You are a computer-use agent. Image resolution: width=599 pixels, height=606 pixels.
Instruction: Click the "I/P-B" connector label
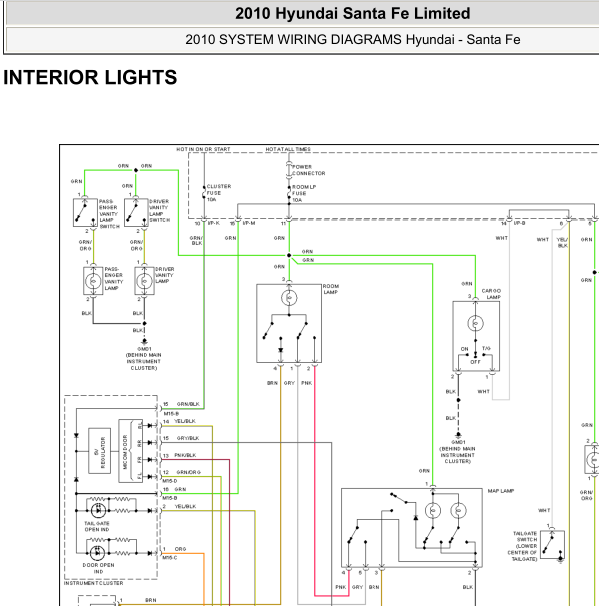coord(519,223)
